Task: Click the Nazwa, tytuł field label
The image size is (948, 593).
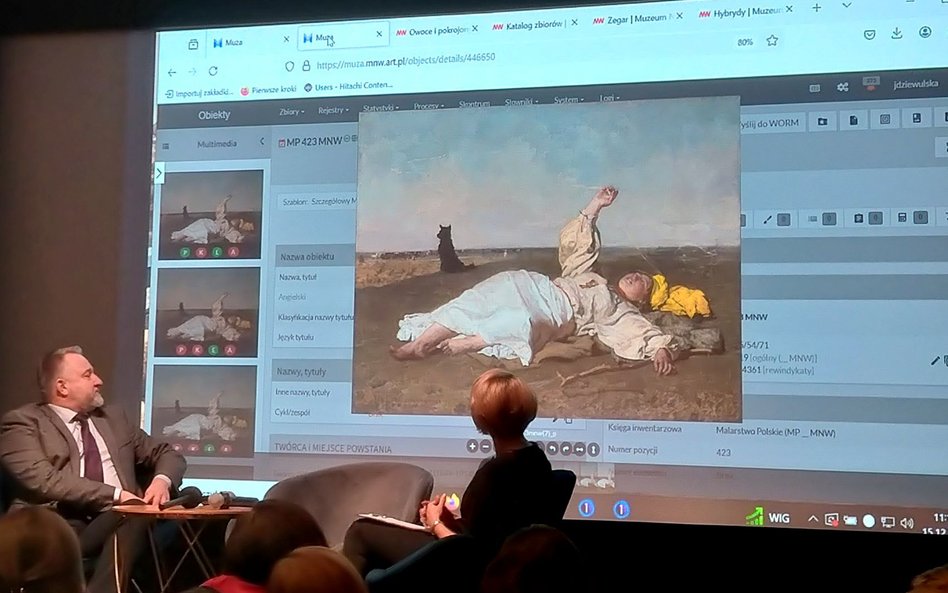Action: click(x=297, y=277)
